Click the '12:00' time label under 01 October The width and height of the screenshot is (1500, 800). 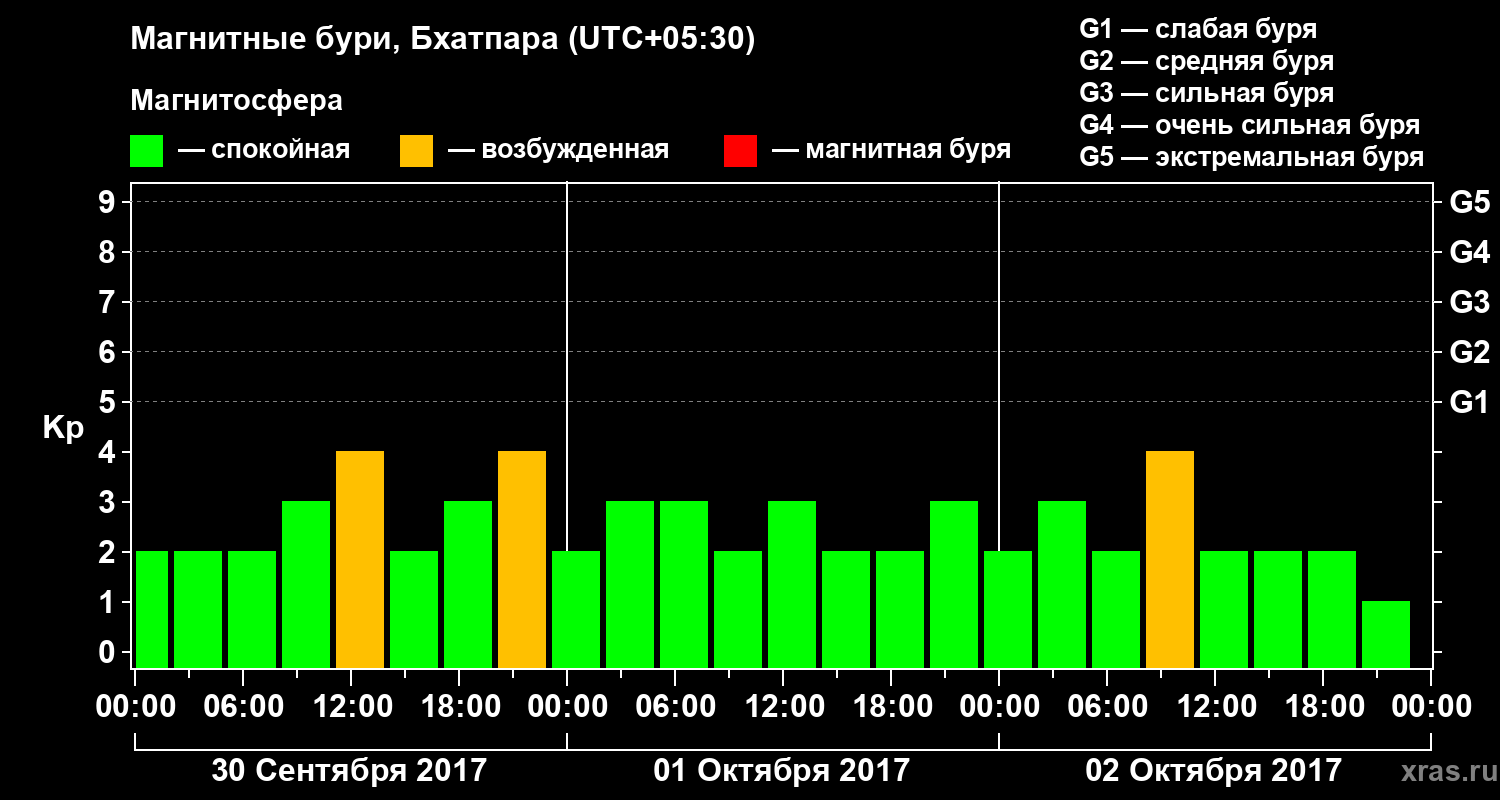(x=783, y=706)
